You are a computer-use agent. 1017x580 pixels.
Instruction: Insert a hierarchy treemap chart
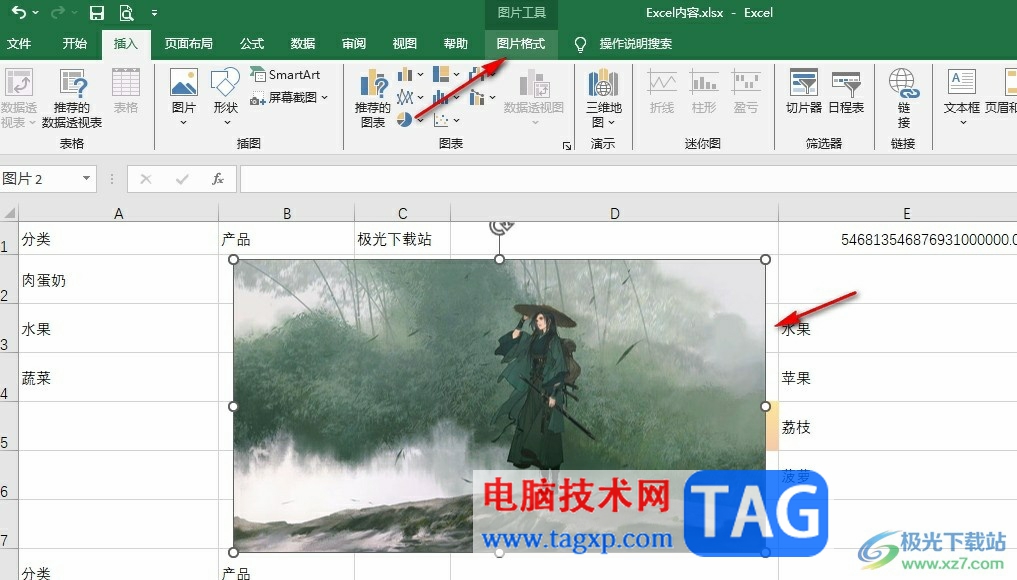click(441, 74)
